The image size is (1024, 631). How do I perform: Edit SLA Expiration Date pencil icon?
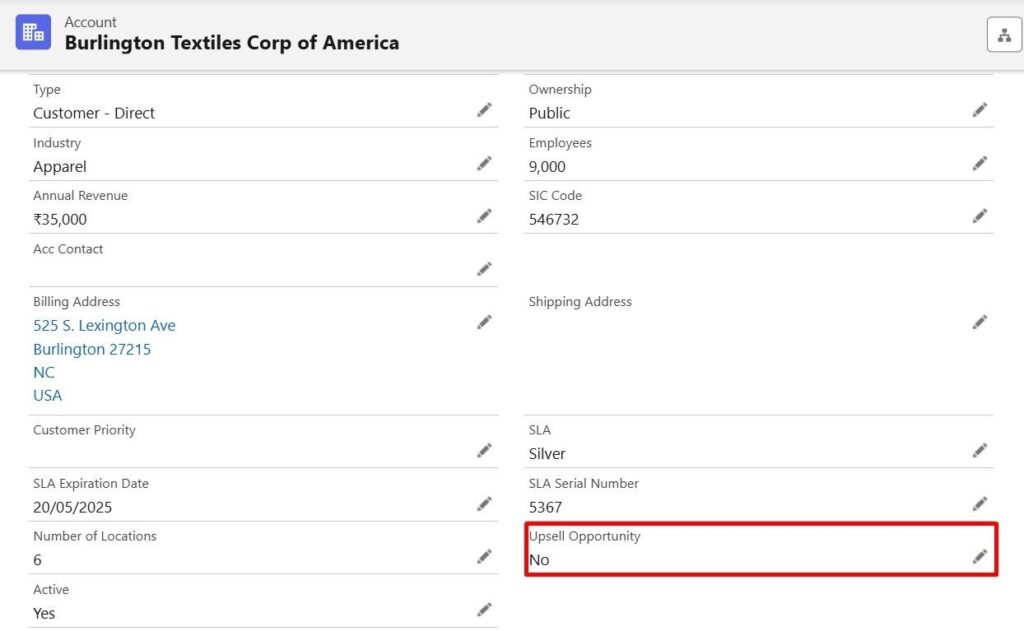[484, 504]
